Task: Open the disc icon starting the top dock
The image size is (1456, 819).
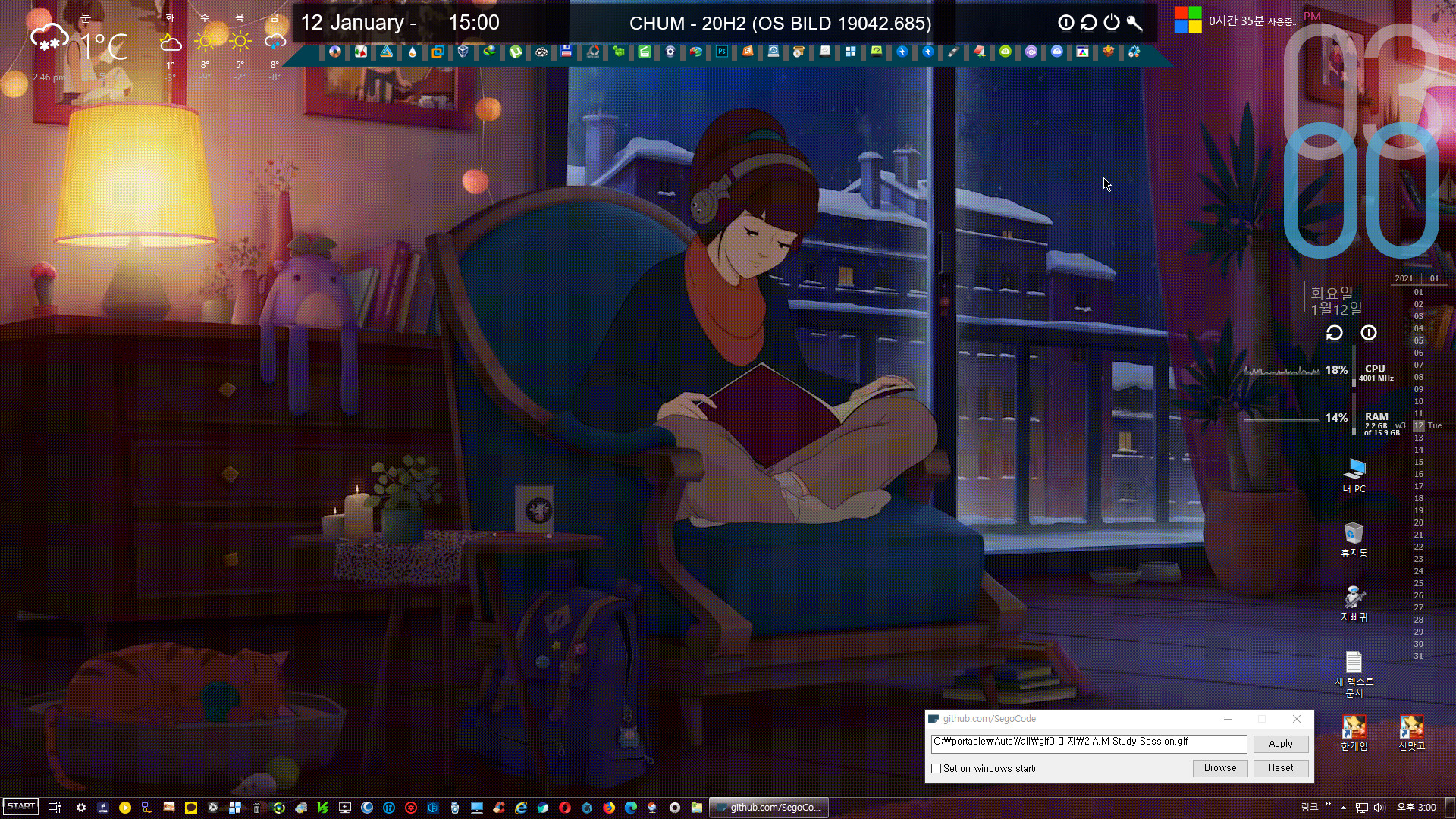Action: point(335,52)
